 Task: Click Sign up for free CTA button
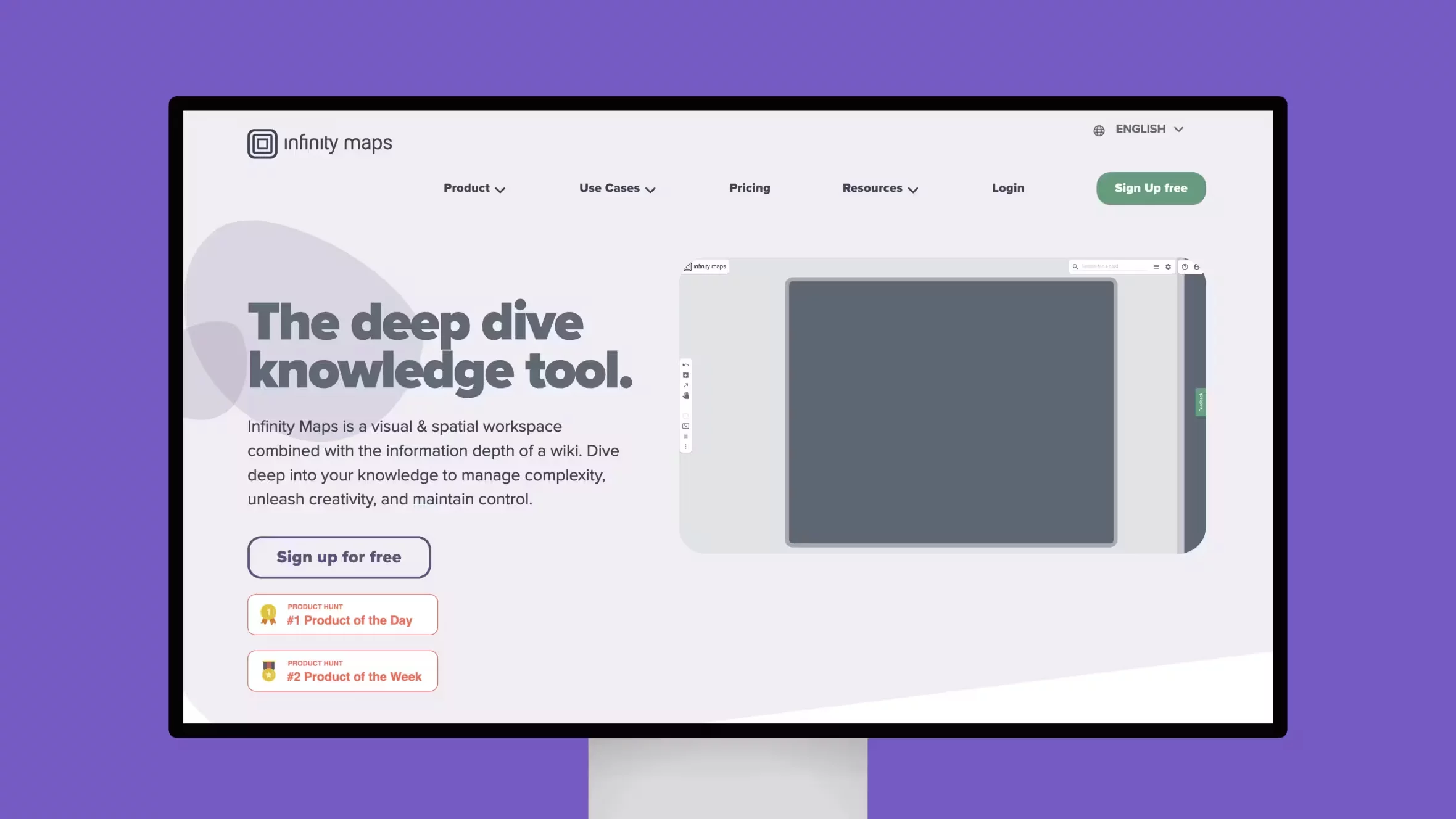(339, 557)
